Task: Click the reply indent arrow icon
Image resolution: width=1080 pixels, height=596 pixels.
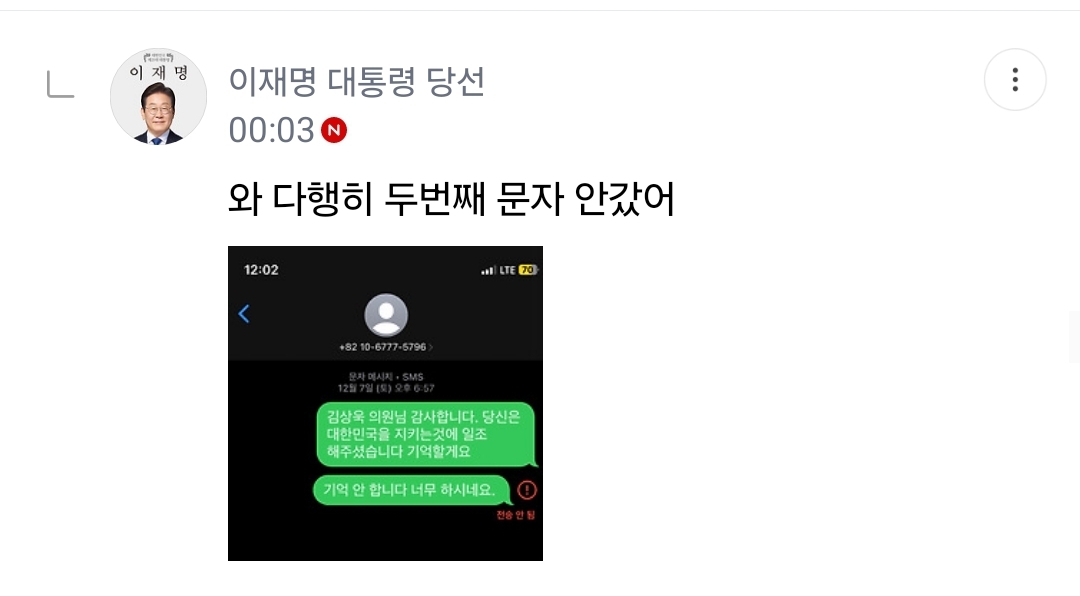Action: pos(60,85)
